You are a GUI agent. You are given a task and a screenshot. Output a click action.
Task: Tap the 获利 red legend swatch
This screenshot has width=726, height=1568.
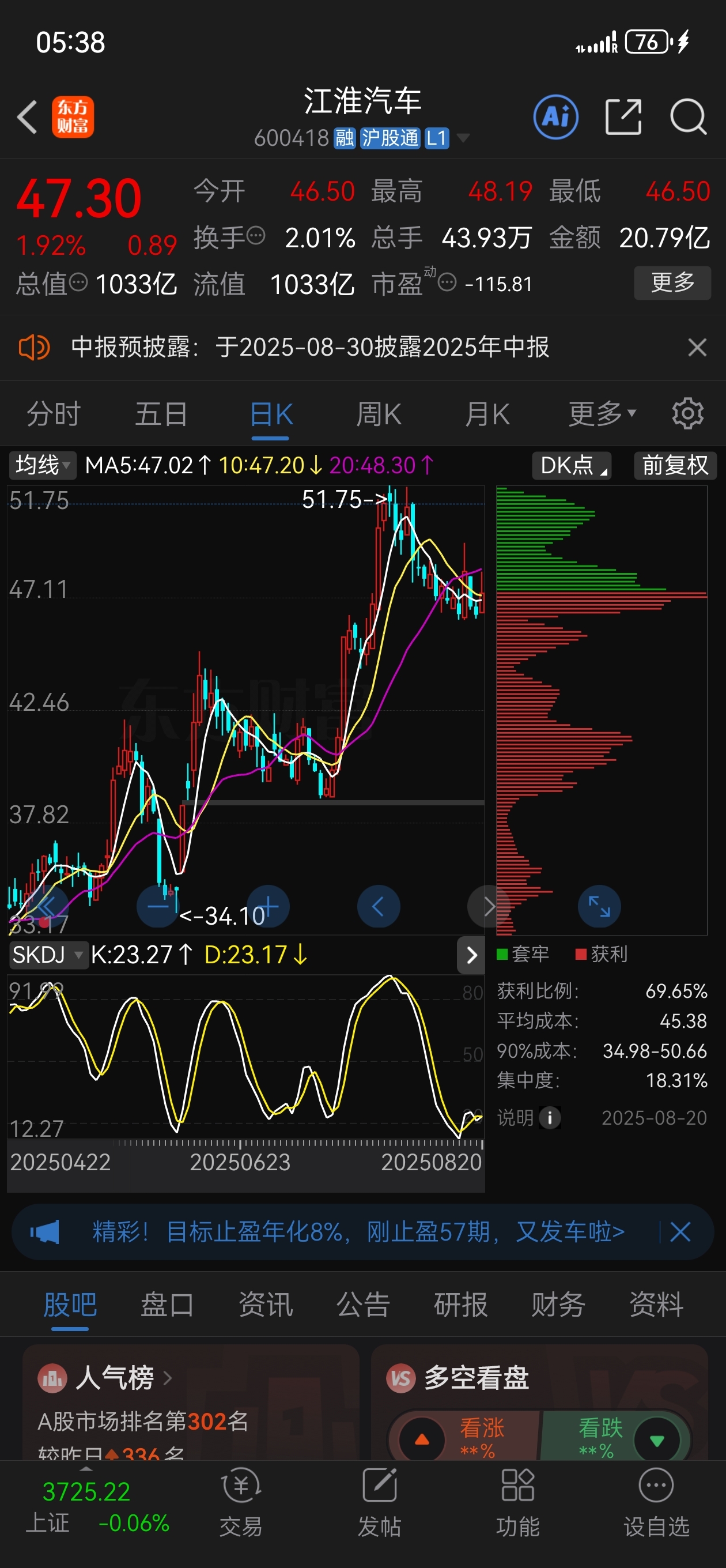581,954
